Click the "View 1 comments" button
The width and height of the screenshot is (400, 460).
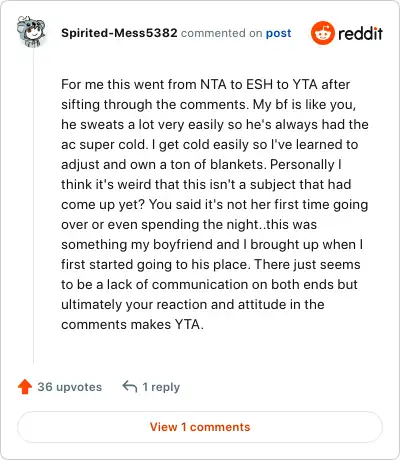click(200, 427)
